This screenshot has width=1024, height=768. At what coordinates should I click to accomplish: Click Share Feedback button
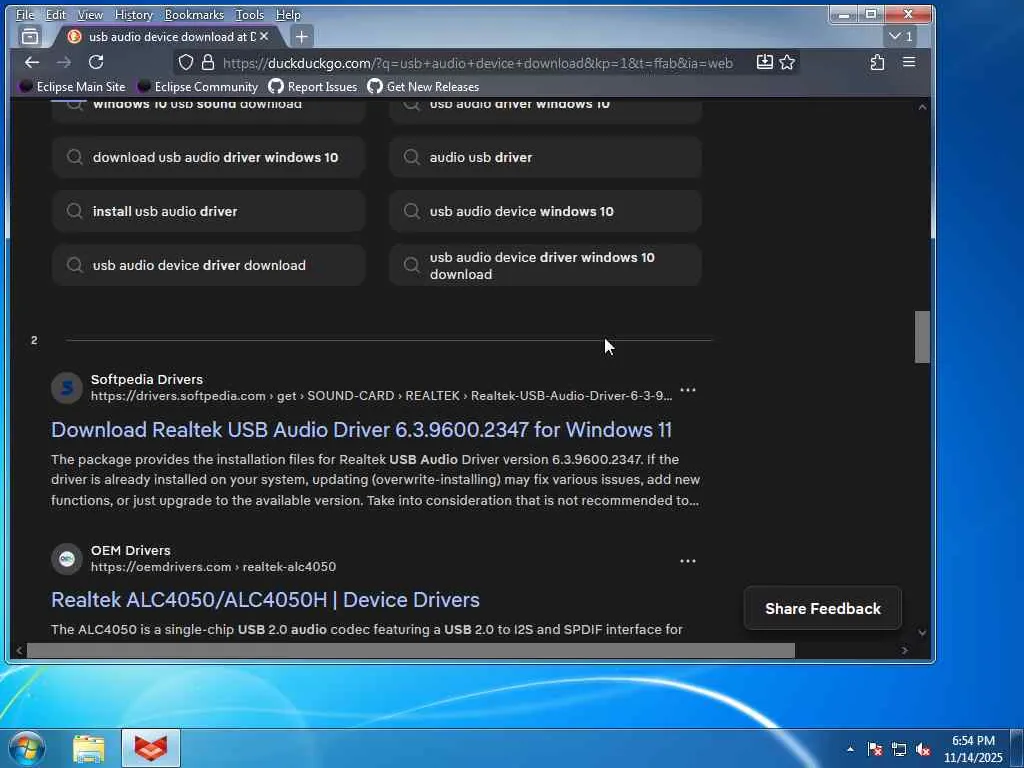823,609
